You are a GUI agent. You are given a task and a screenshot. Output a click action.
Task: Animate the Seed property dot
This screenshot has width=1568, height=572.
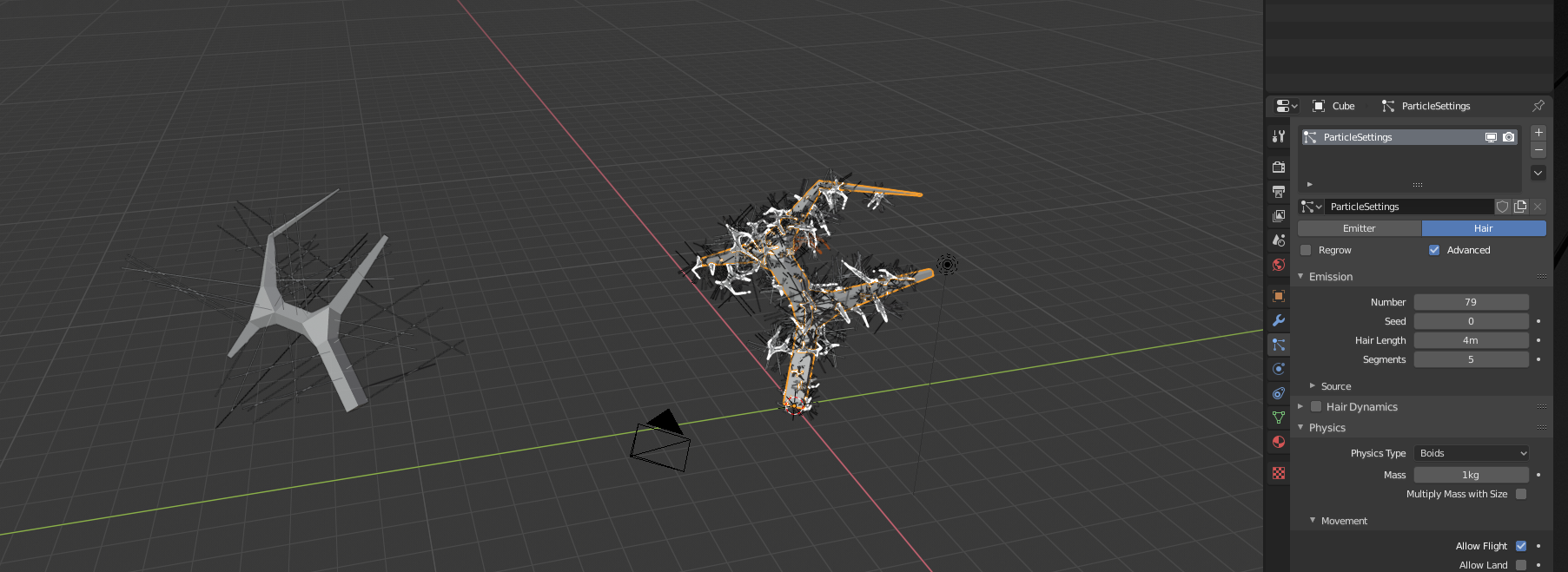click(x=1538, y=321)
